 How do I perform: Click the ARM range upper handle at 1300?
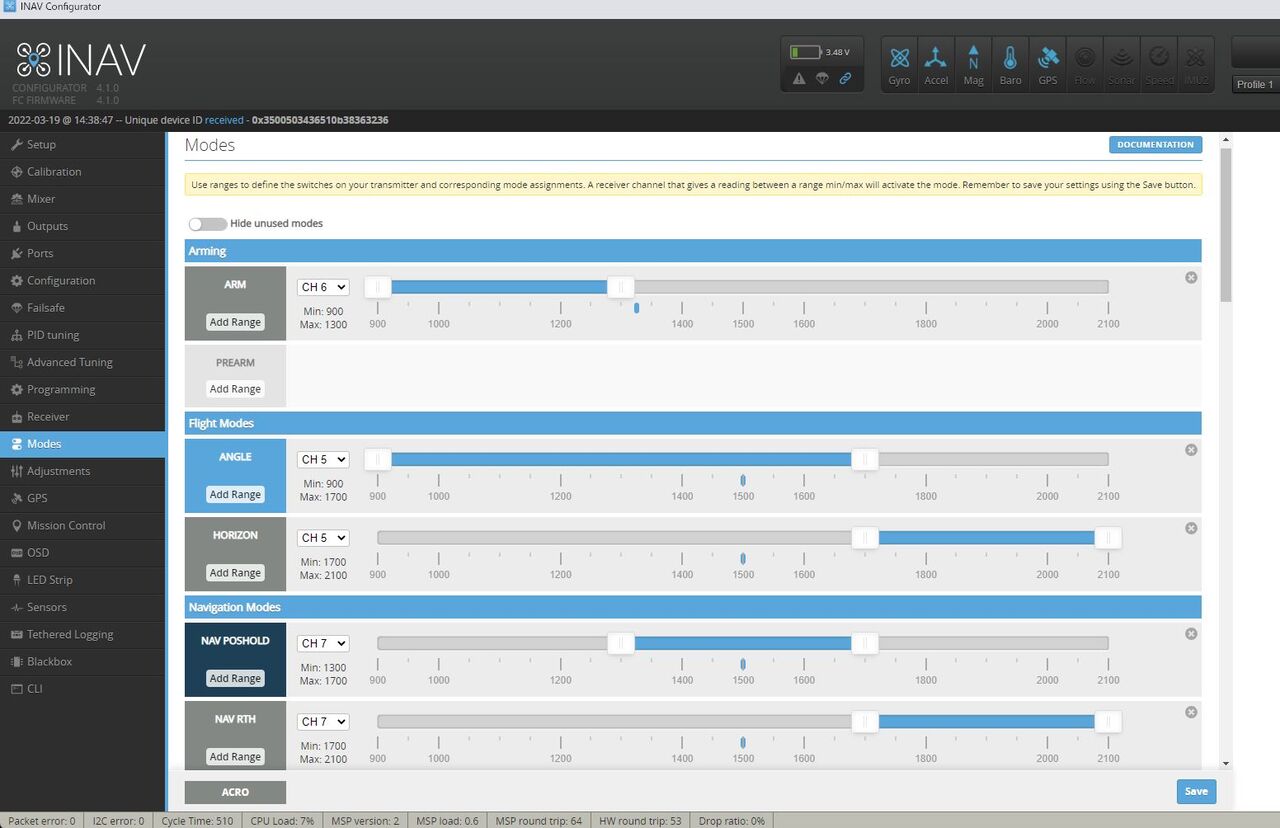pyautogui.click(x=621, y=287)
